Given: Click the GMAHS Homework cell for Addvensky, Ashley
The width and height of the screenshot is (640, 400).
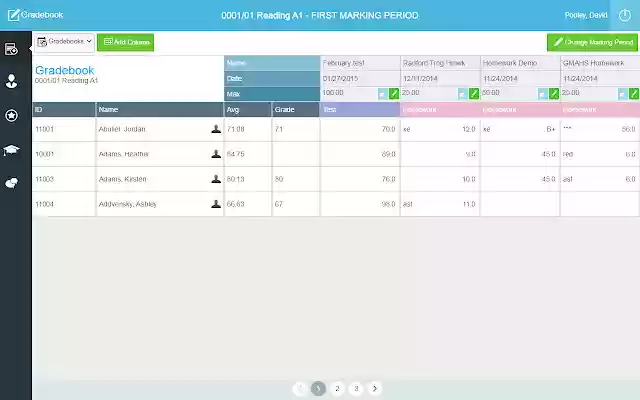Looking at the screenshot, I should [x=600, y=204].
